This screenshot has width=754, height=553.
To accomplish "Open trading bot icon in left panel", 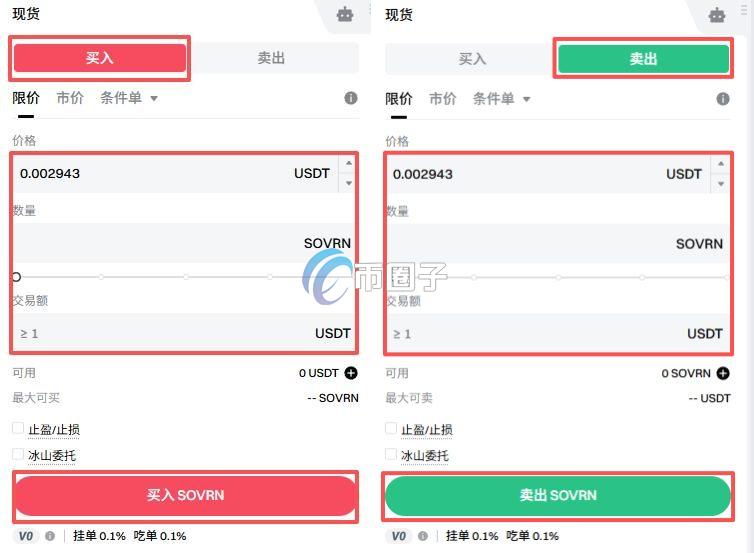I will 345,14.
